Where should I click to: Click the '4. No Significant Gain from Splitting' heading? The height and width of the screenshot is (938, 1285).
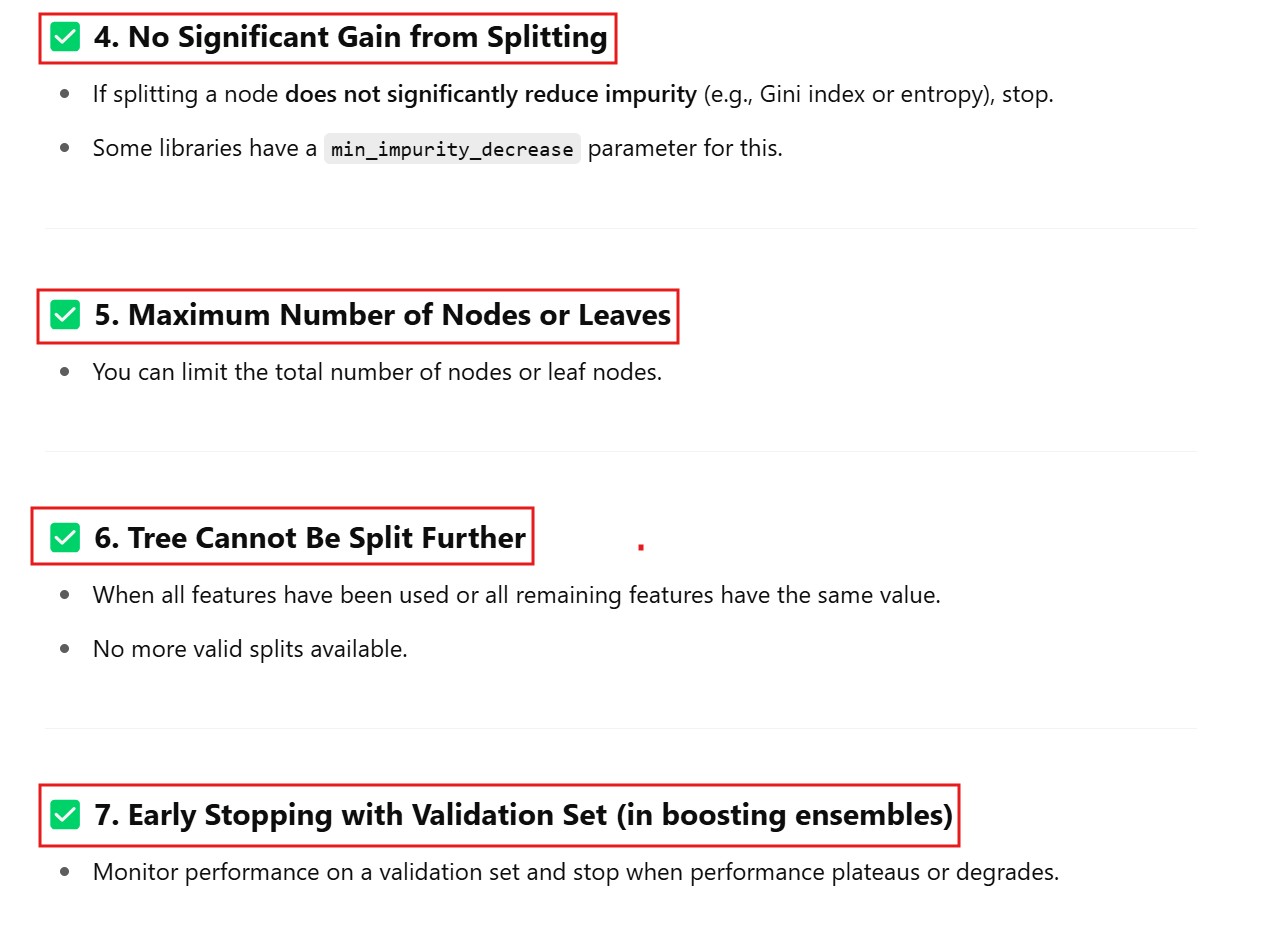click(x=350, y=38)
